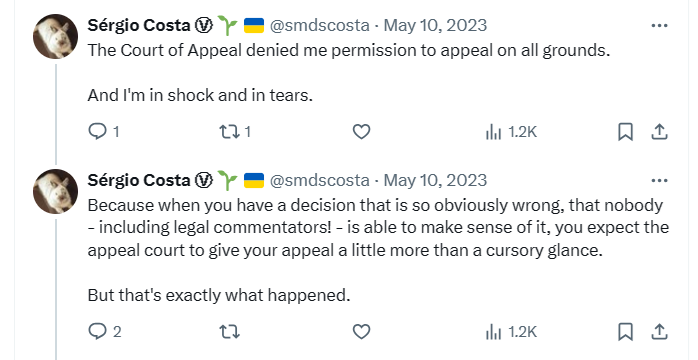This screenshot has width=698, height=360.
Task: Retweet the first tweet about appeal denial
Action: (x=235, y=132)
